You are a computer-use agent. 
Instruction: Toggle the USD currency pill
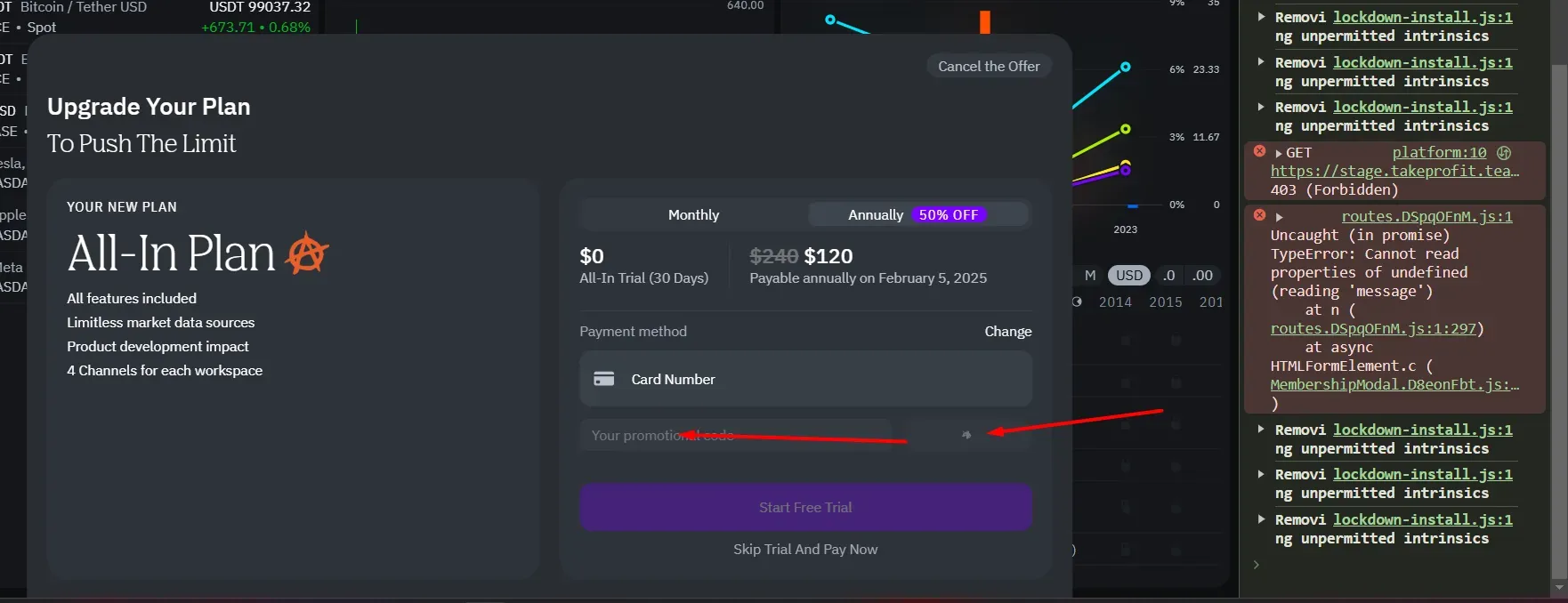(x=1129, y=276)
